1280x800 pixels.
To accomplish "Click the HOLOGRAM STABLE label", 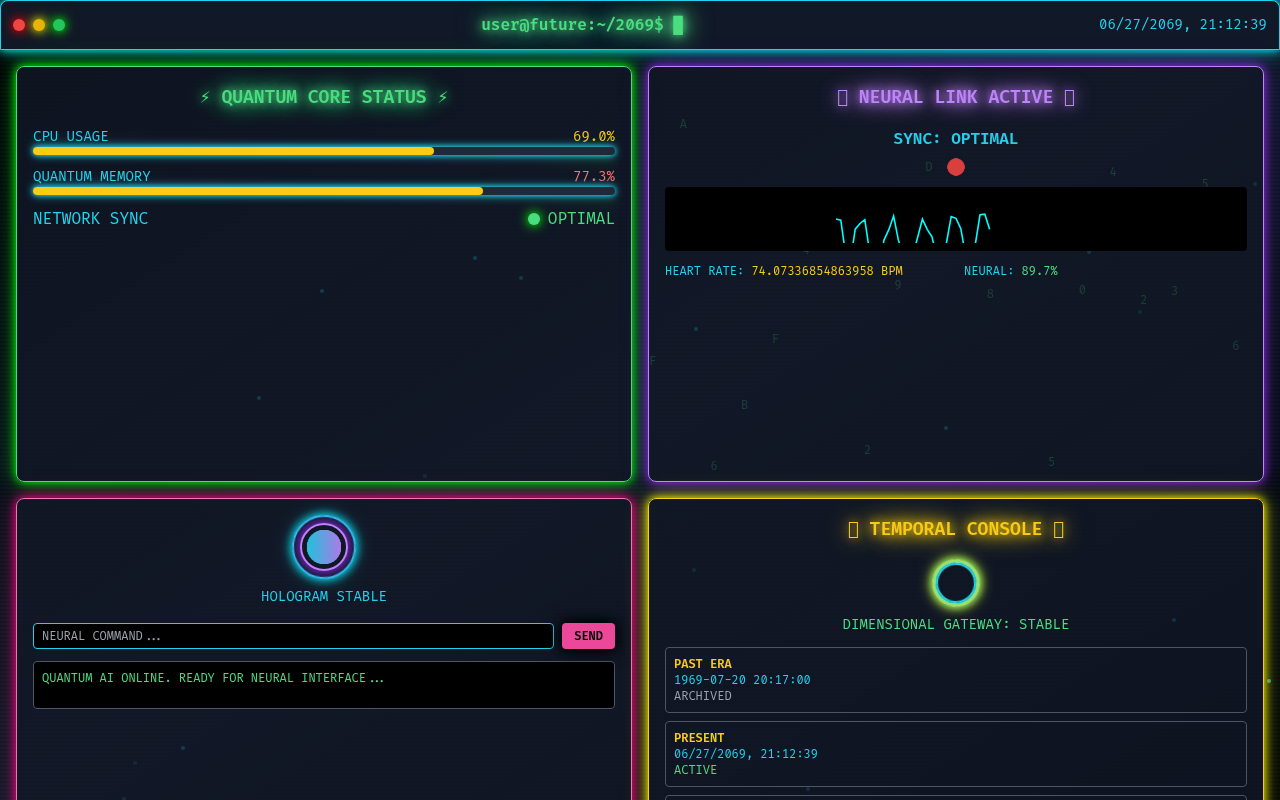I will [323, 596].
